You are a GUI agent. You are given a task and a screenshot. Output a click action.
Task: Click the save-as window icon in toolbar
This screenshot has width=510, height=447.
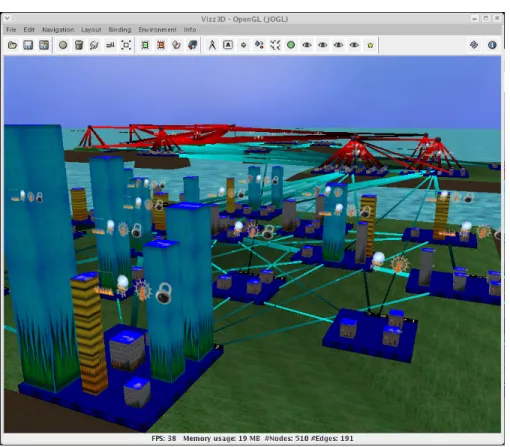[44, 45]
